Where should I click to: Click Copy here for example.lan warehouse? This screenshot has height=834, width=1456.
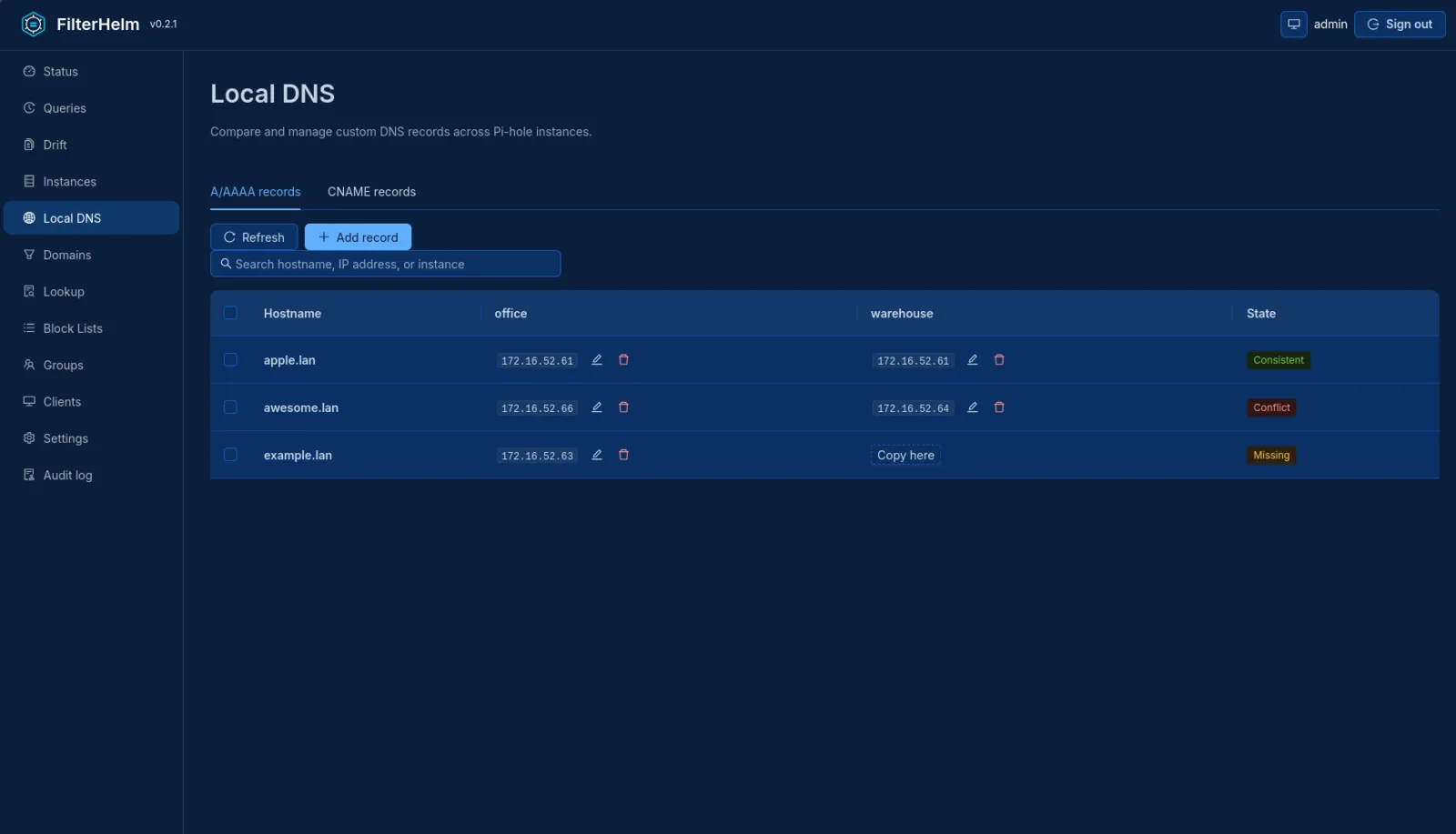(x=905, y=456)
